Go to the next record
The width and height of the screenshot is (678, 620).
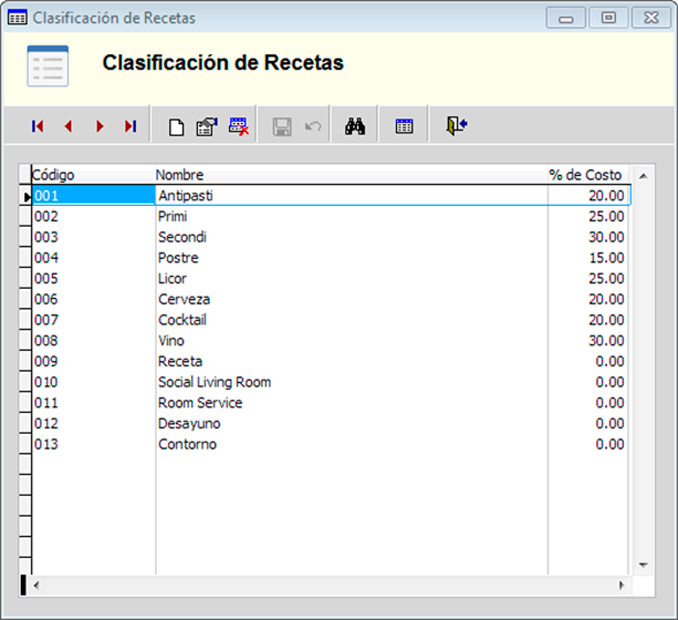coord(99,126)
